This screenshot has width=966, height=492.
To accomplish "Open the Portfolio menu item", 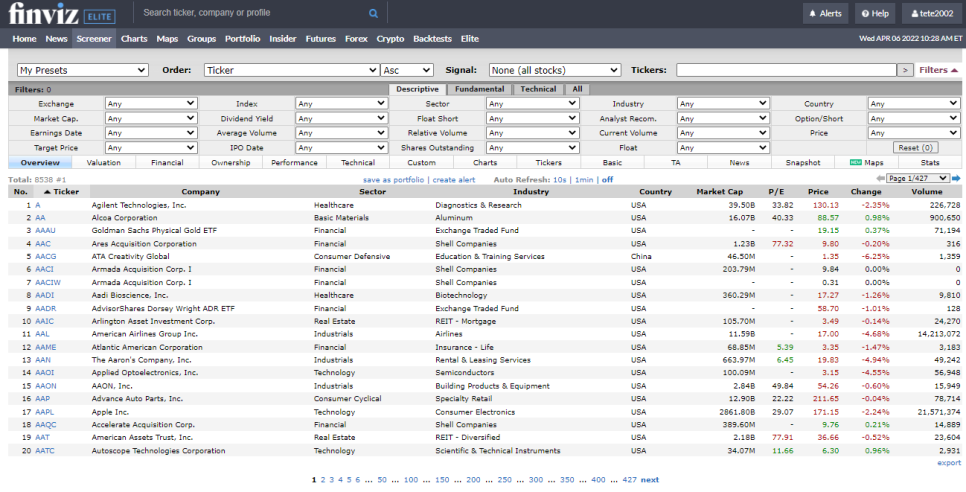I will coord(242,39).
